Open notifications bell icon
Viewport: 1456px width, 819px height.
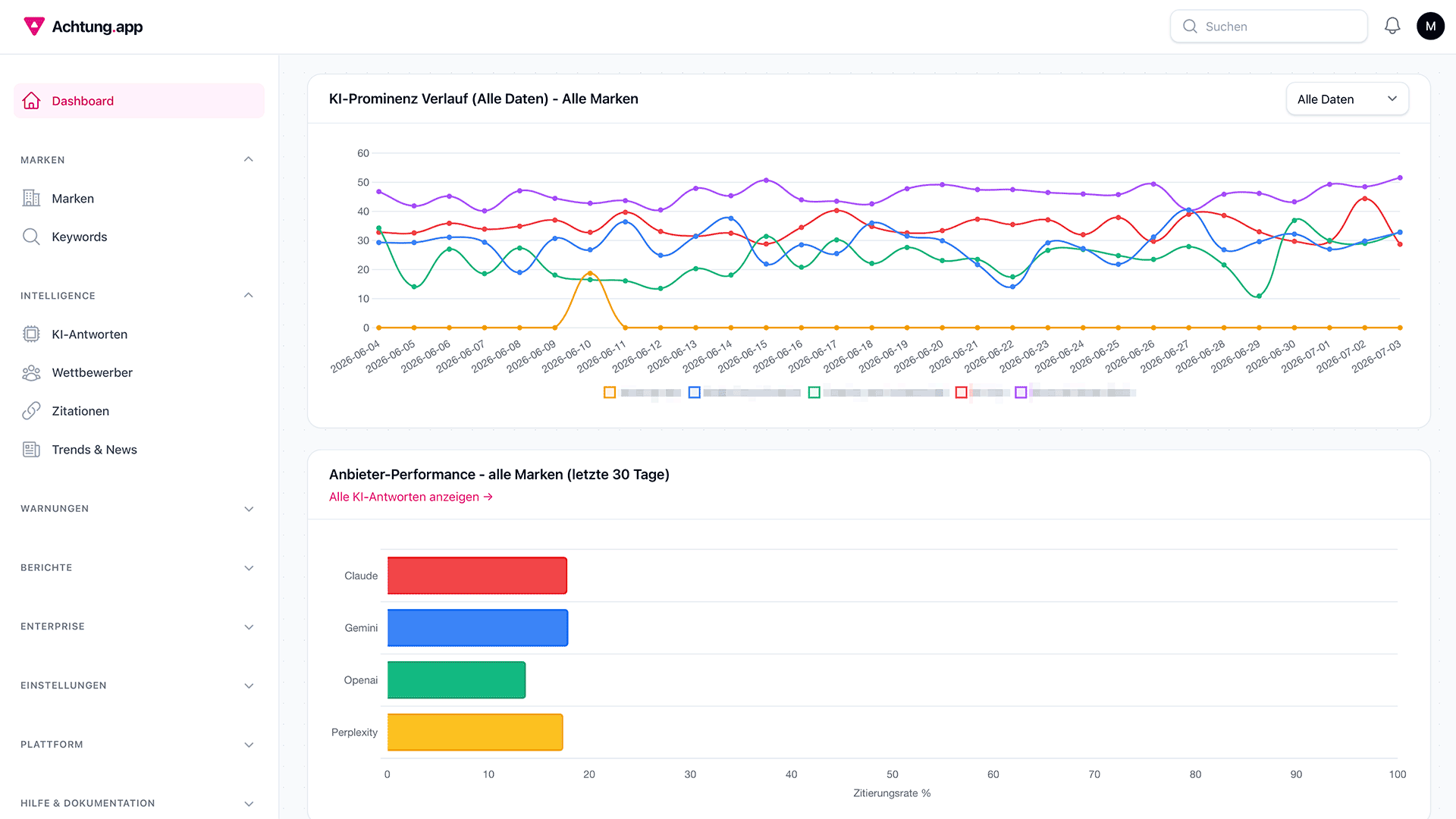pyautogui.click(x=1392, y=27)
